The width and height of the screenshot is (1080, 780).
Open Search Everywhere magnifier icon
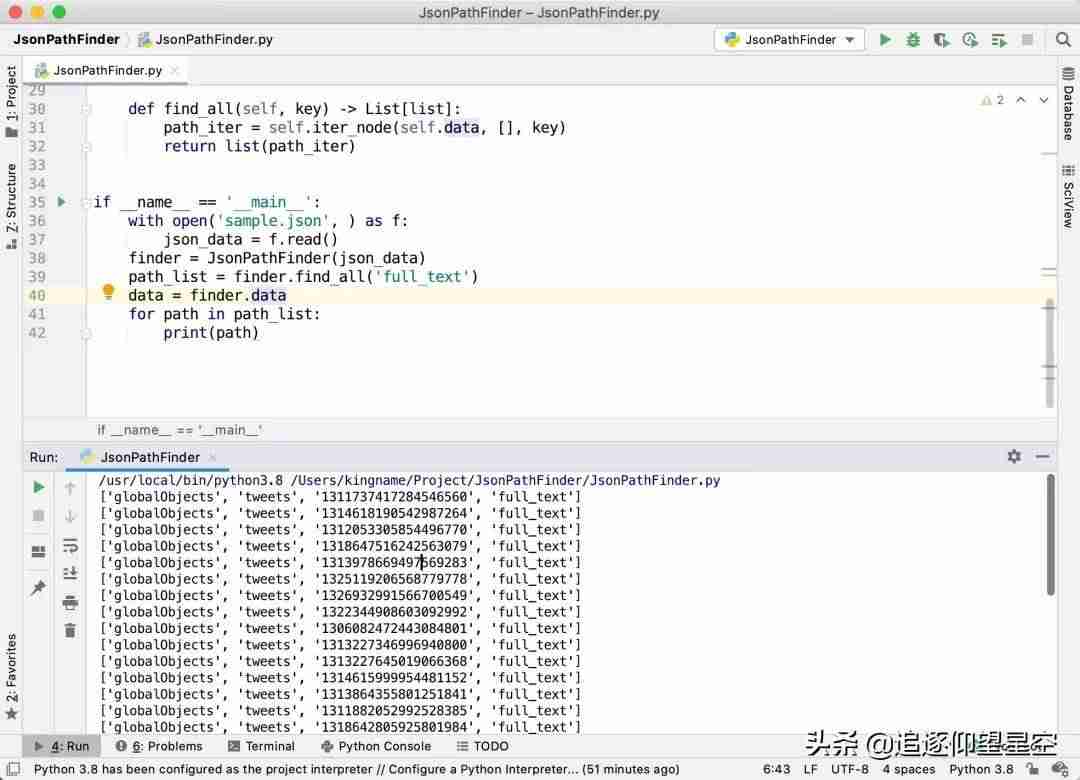click(x=1063, y=40)
